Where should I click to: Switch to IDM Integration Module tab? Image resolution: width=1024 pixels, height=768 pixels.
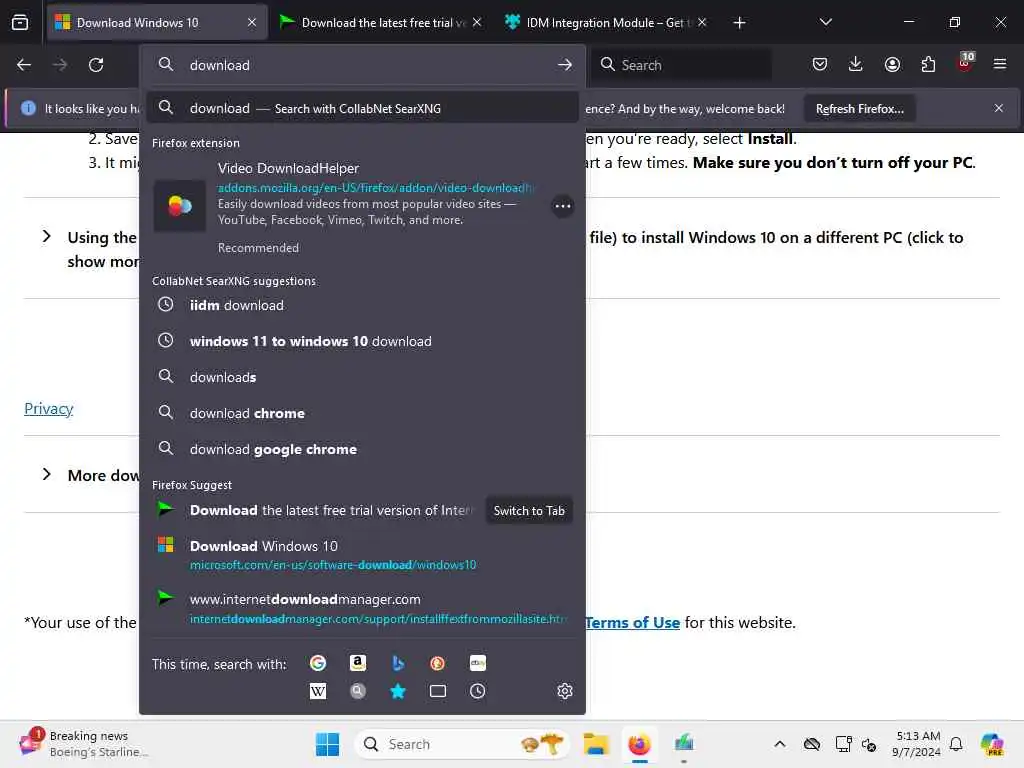pyautogui.click(x=604, y=23)
